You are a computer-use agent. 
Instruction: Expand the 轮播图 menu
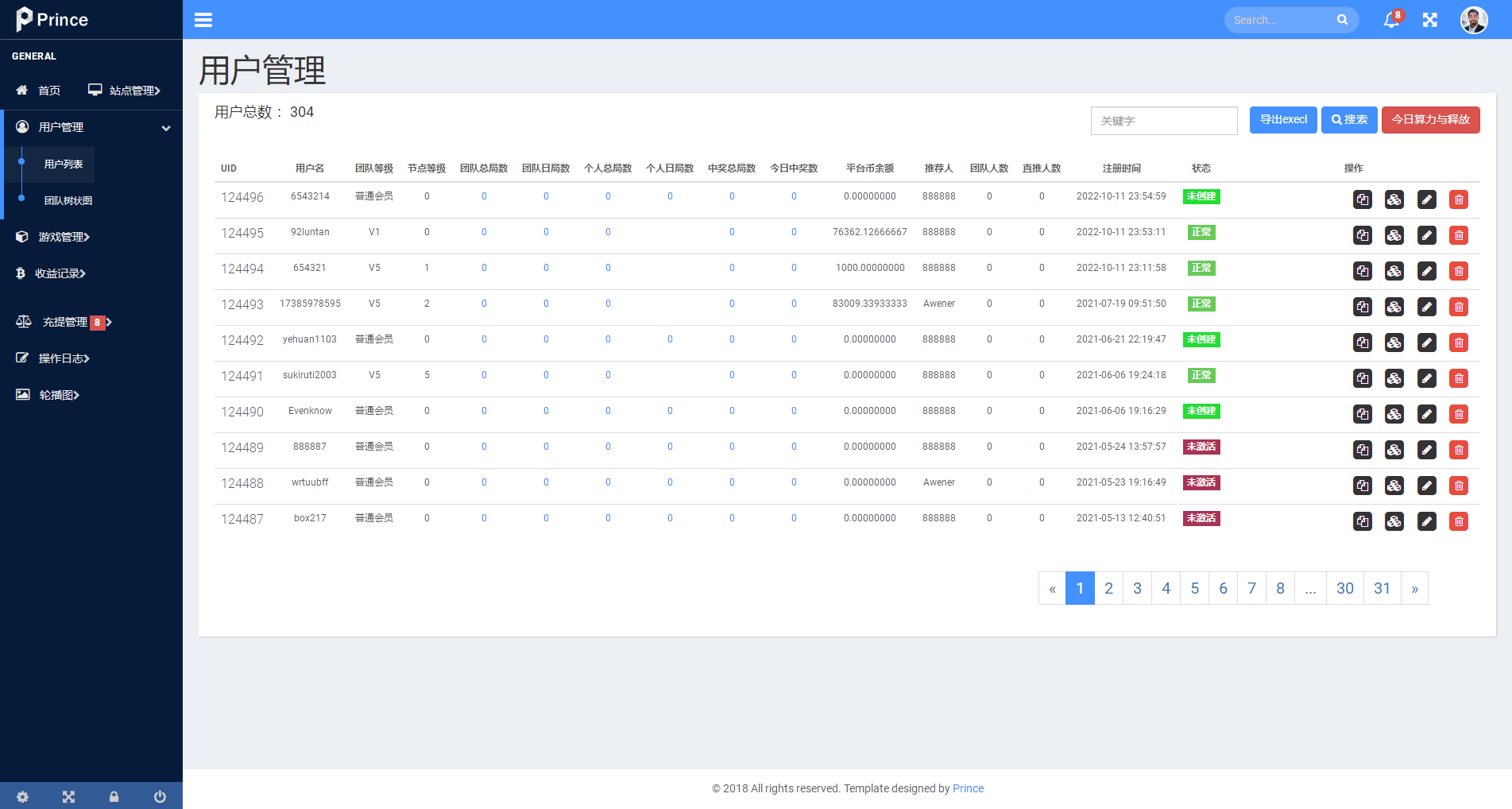point(48,395)
